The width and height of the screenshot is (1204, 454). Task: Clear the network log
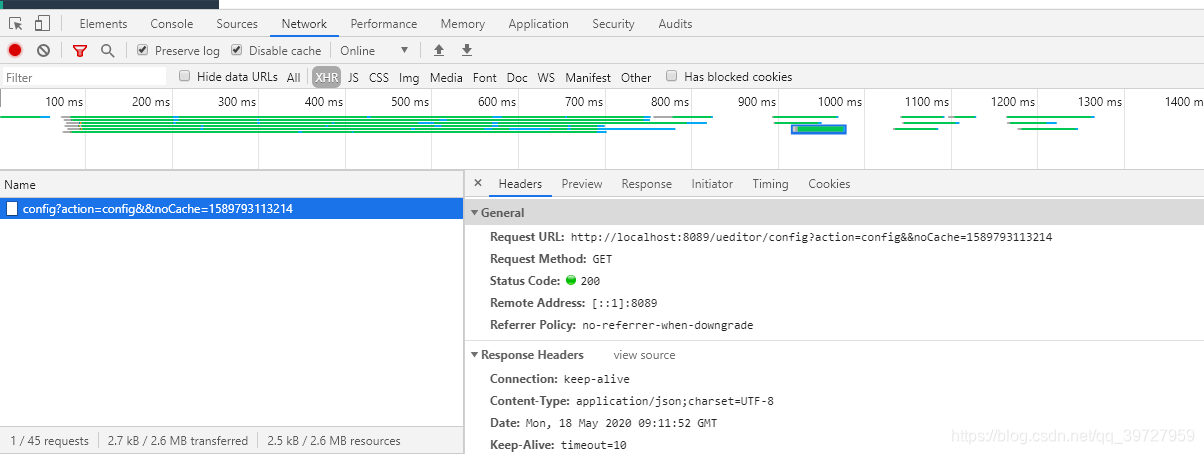pos(43,50)
